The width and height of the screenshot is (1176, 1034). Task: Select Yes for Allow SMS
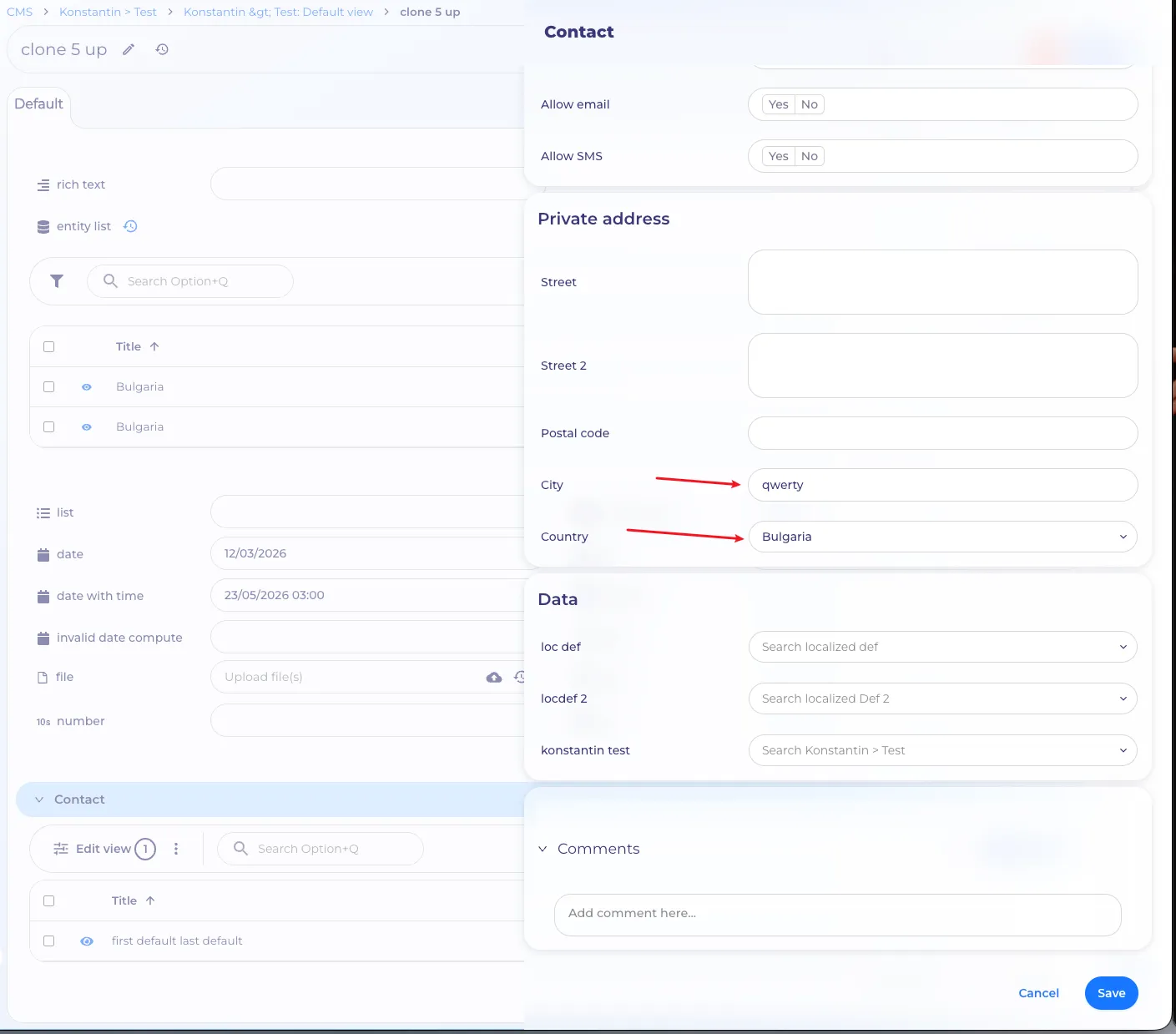pyautogui.click(x=779, y=156)
